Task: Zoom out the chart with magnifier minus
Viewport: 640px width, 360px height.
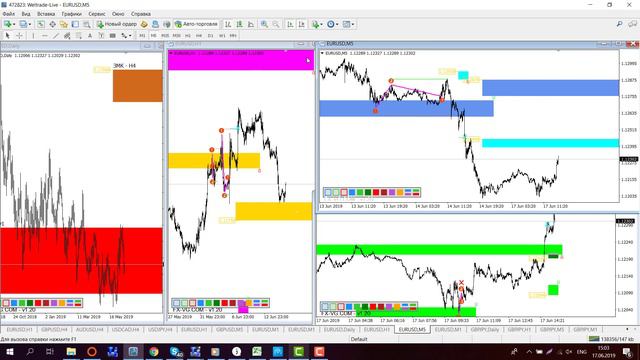Action: click(276, 24)
